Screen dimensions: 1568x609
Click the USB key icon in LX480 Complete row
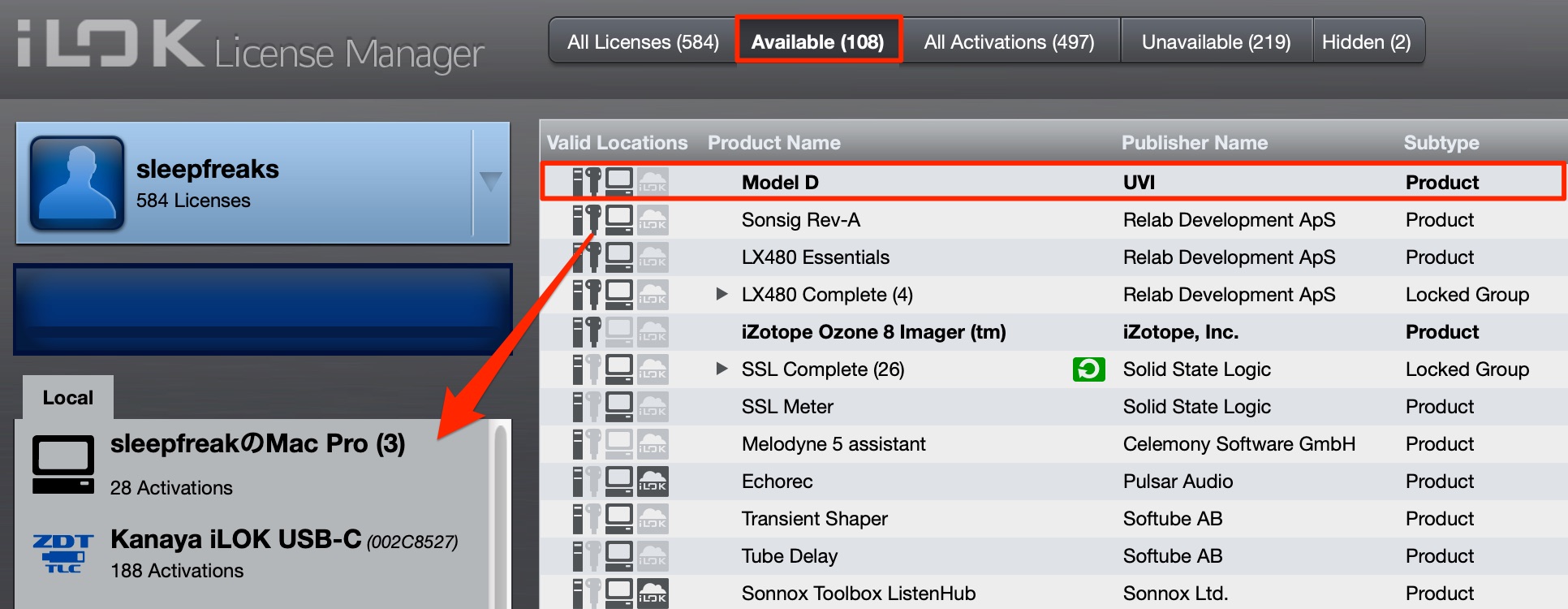point(593,294)
